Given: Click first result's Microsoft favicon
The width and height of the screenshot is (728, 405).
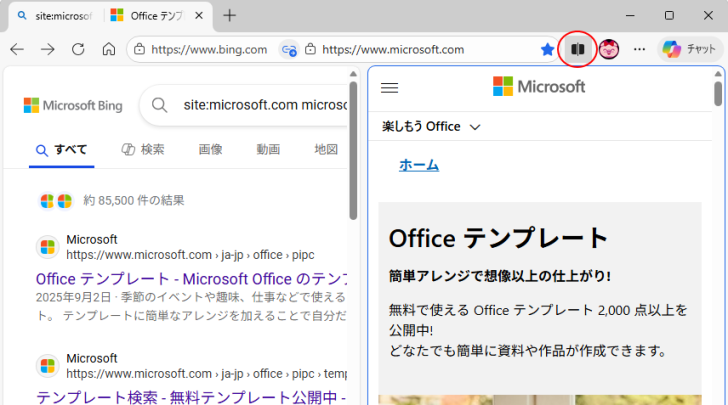Looking at the screenshot, I should pos(47,247).
